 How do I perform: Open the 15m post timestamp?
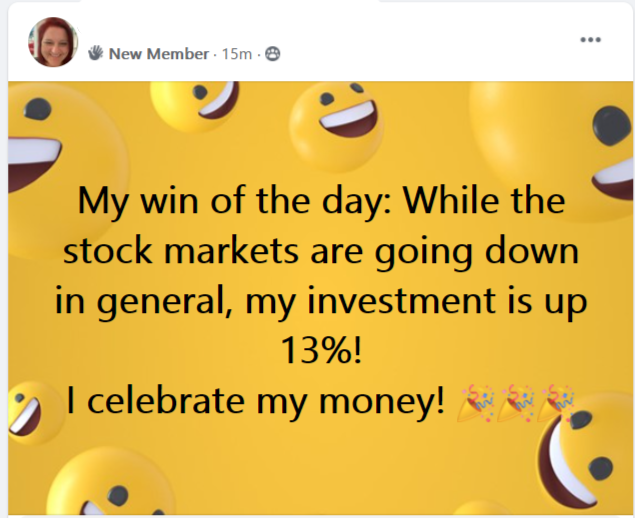[x=237, y=54]
